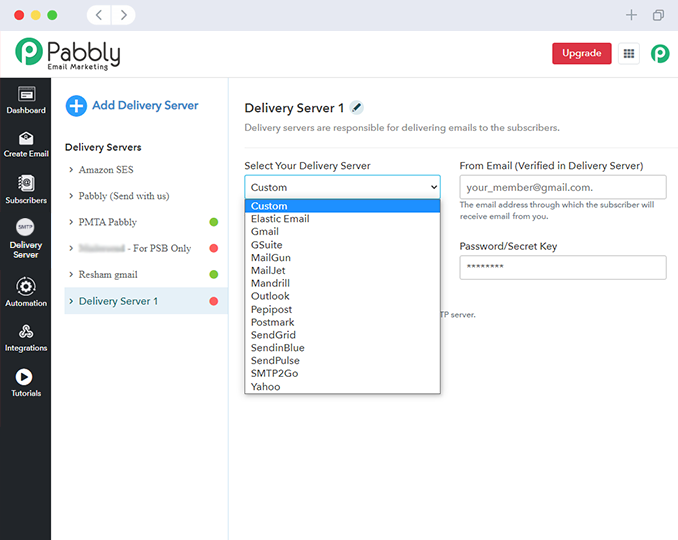The image size is (678, 540).
Task: Click the green Pabbly profile icon
Action: pos(660,54)
